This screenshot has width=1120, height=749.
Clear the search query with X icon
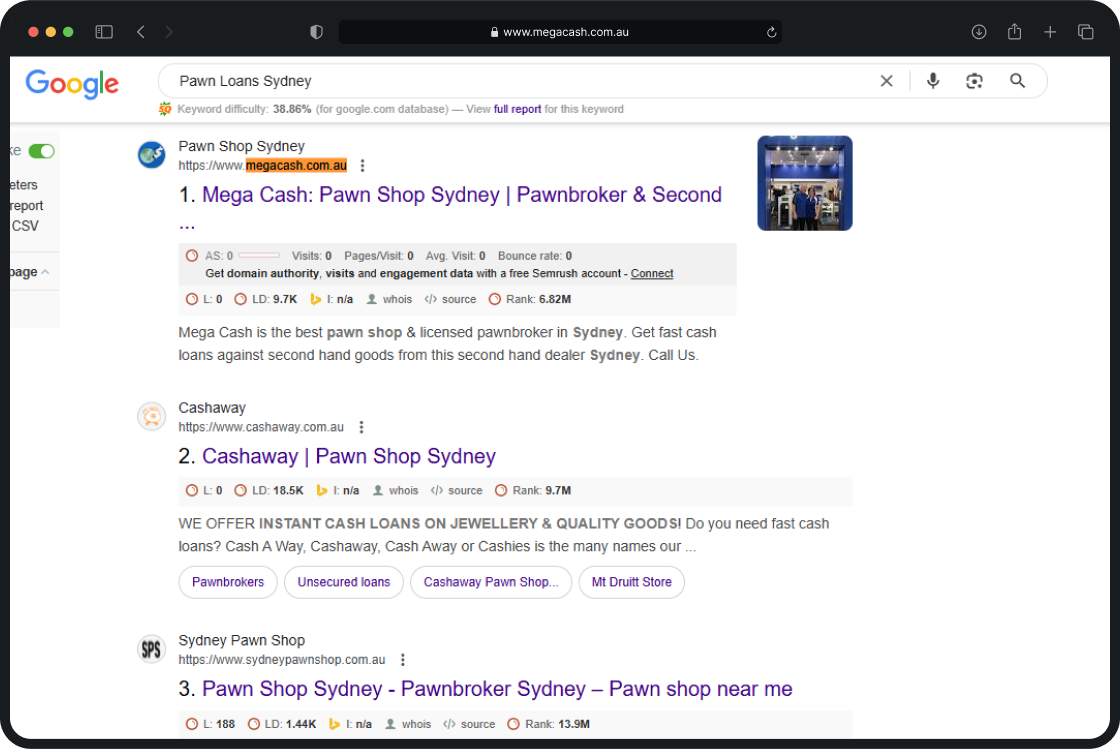(x=886, y=81)
